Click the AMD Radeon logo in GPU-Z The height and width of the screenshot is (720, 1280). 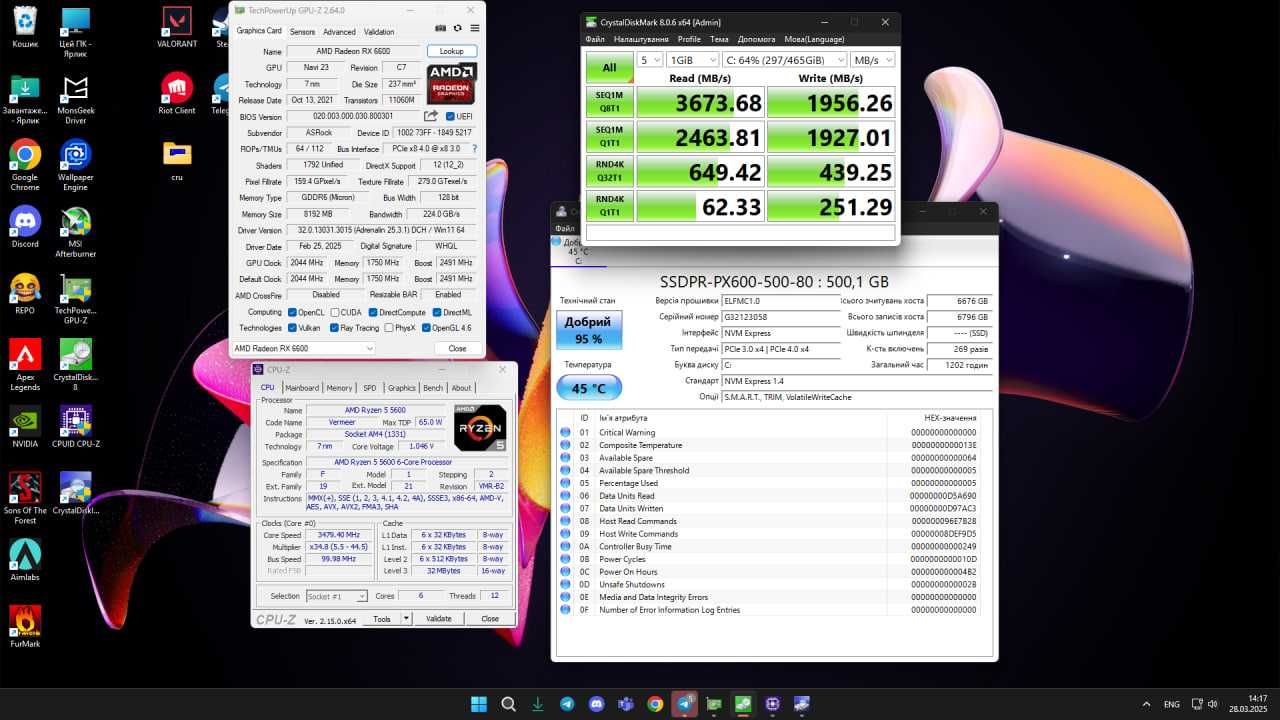452,84
